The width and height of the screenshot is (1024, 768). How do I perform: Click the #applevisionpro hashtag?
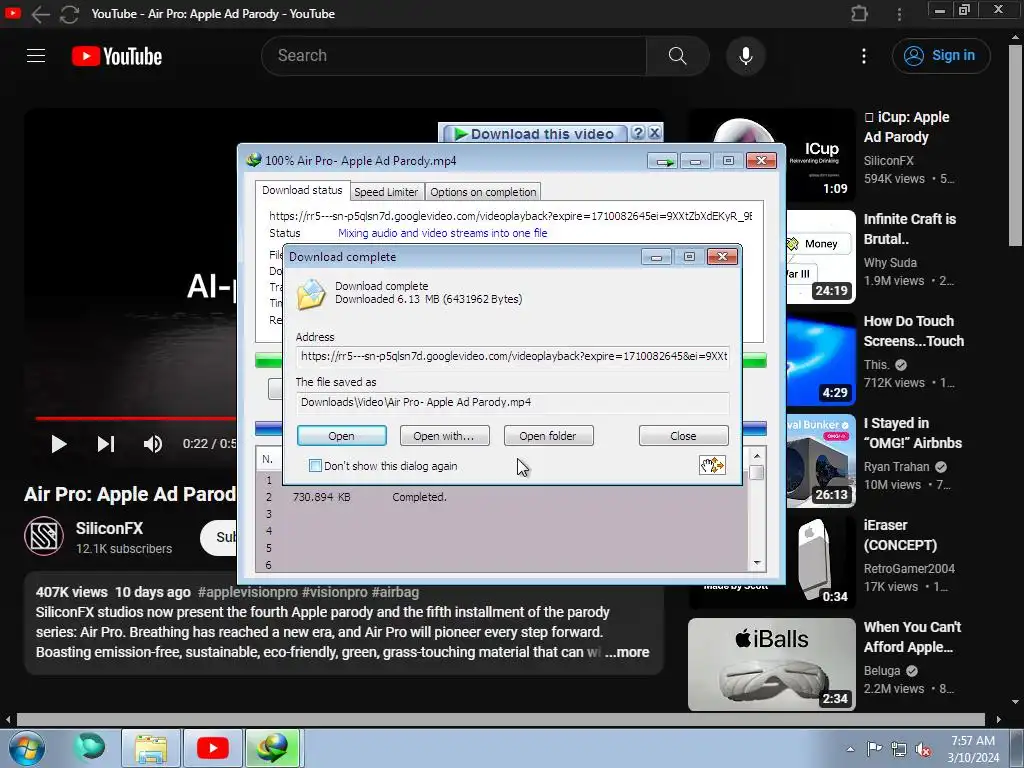(x=248, y=592)
